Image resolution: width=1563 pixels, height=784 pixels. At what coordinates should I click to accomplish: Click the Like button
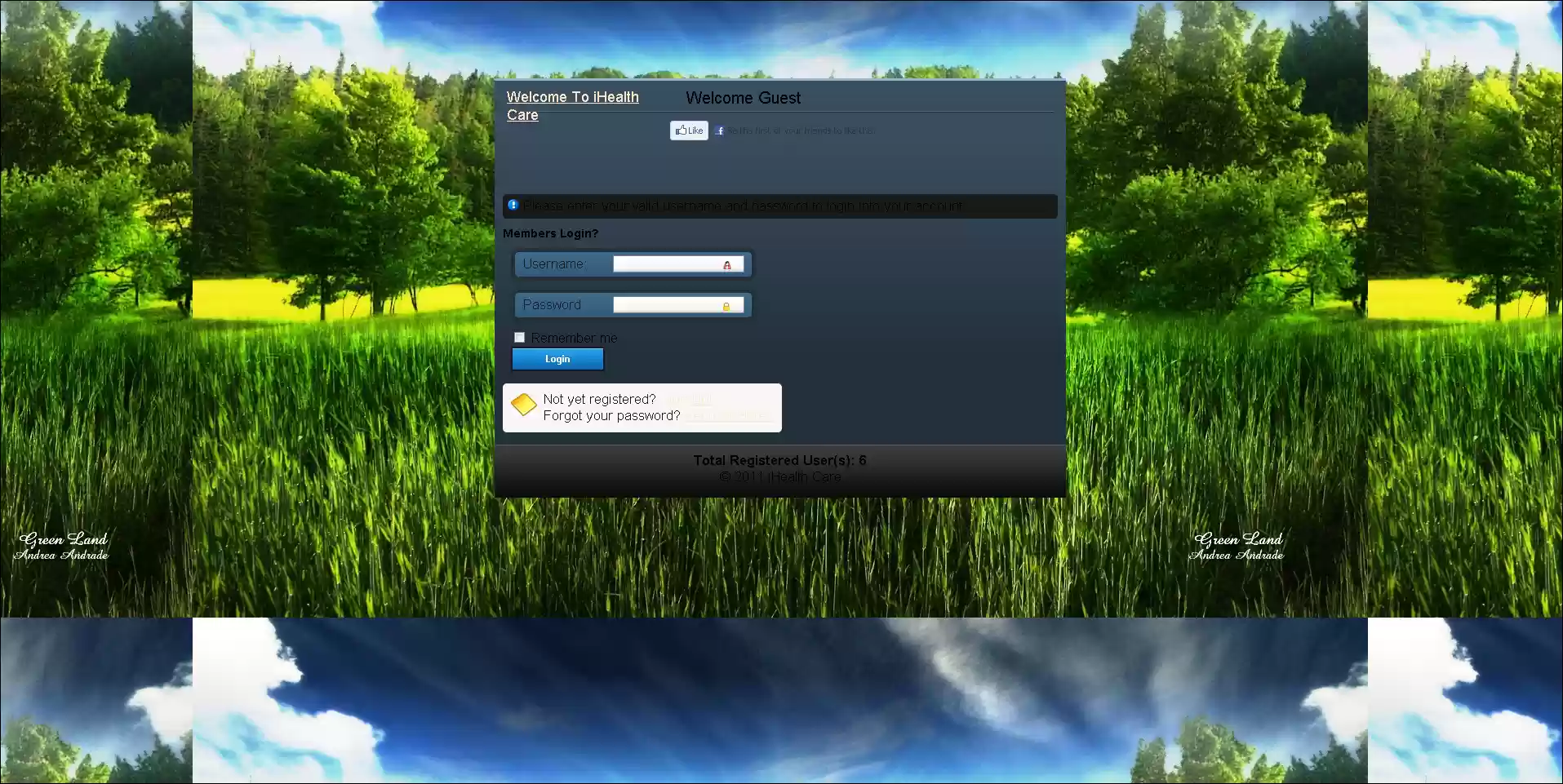click(x=689, y=131)
